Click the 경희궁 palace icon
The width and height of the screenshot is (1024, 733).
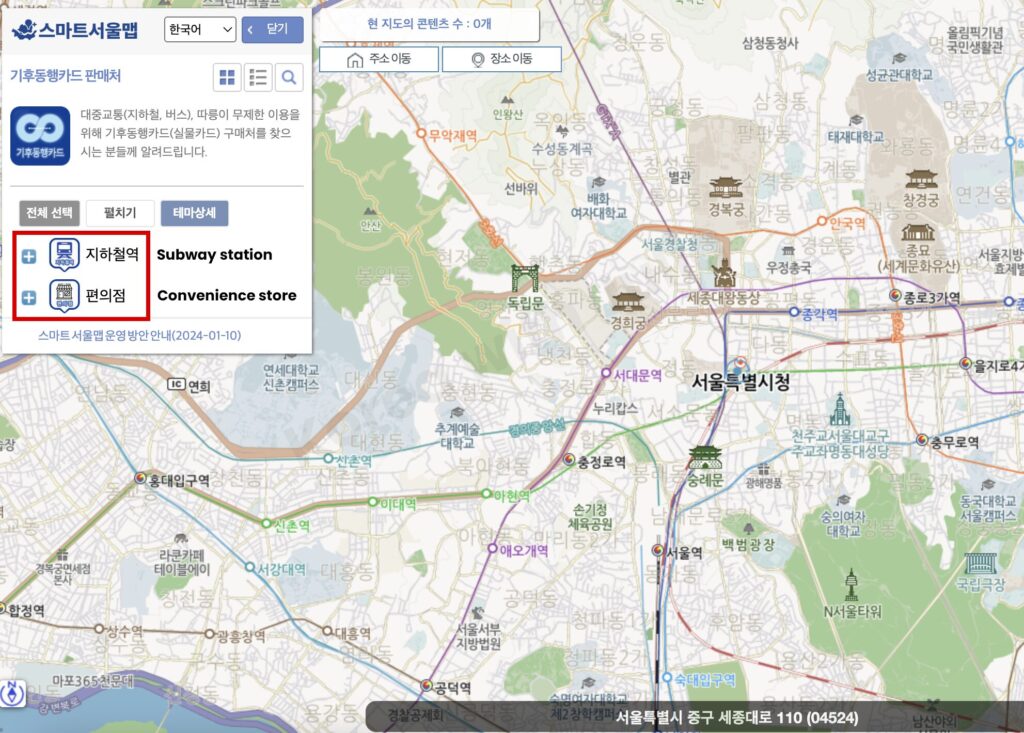(x=628, y=302)
